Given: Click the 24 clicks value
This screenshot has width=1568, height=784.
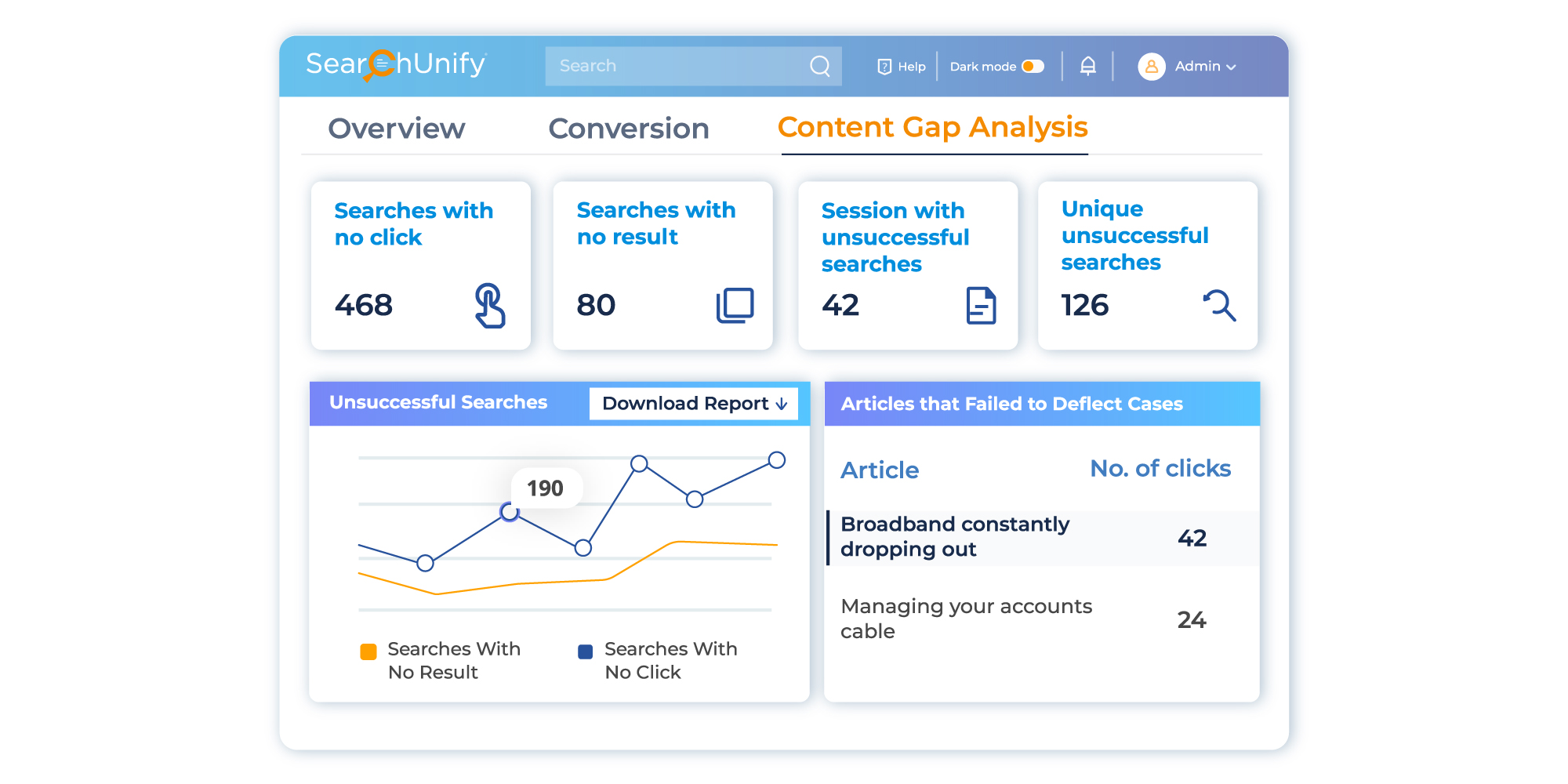Looking at the screenshot, I should [x=1192, y=620].
